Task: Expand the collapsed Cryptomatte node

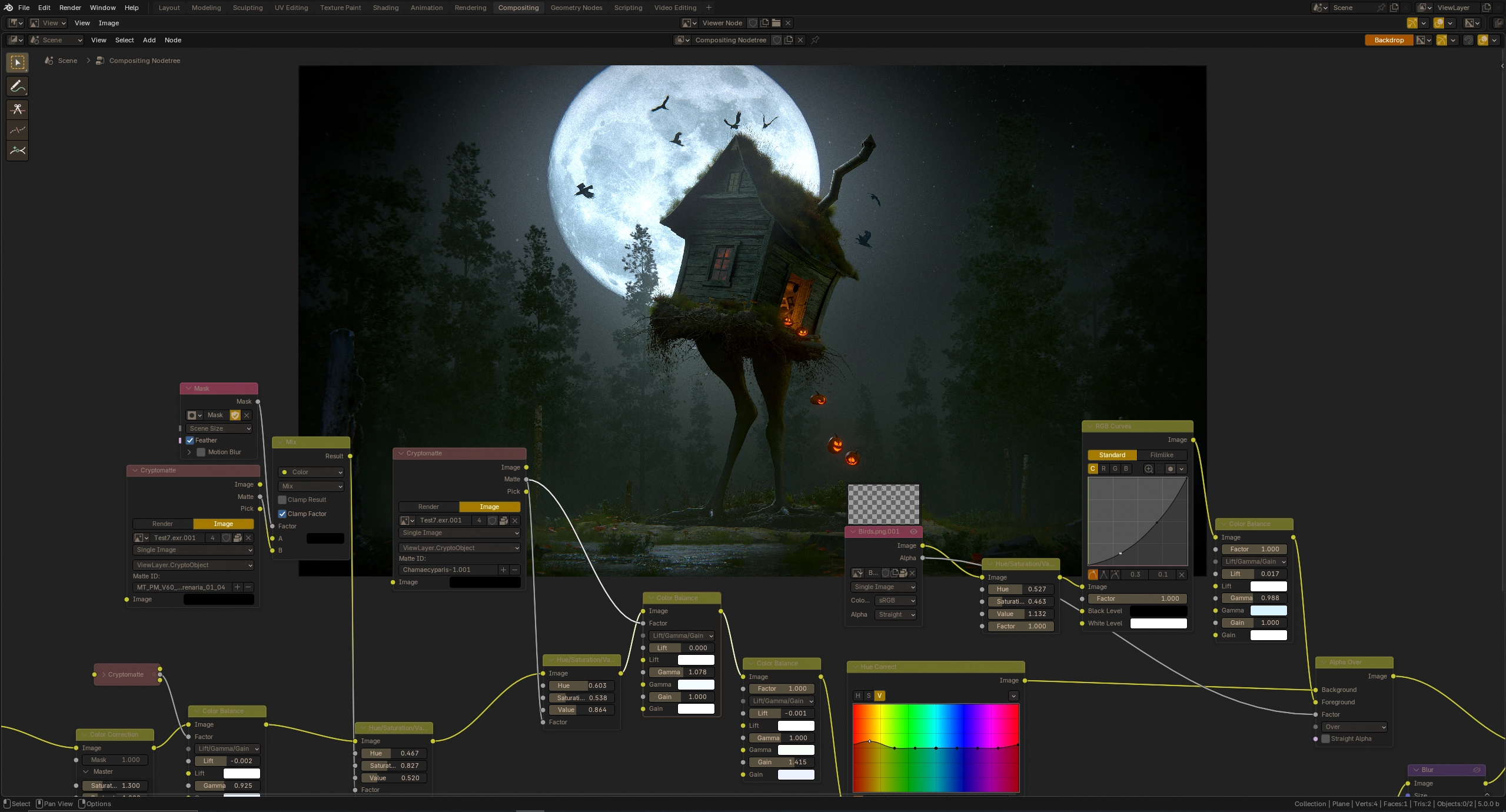Action: click(104, 674)
